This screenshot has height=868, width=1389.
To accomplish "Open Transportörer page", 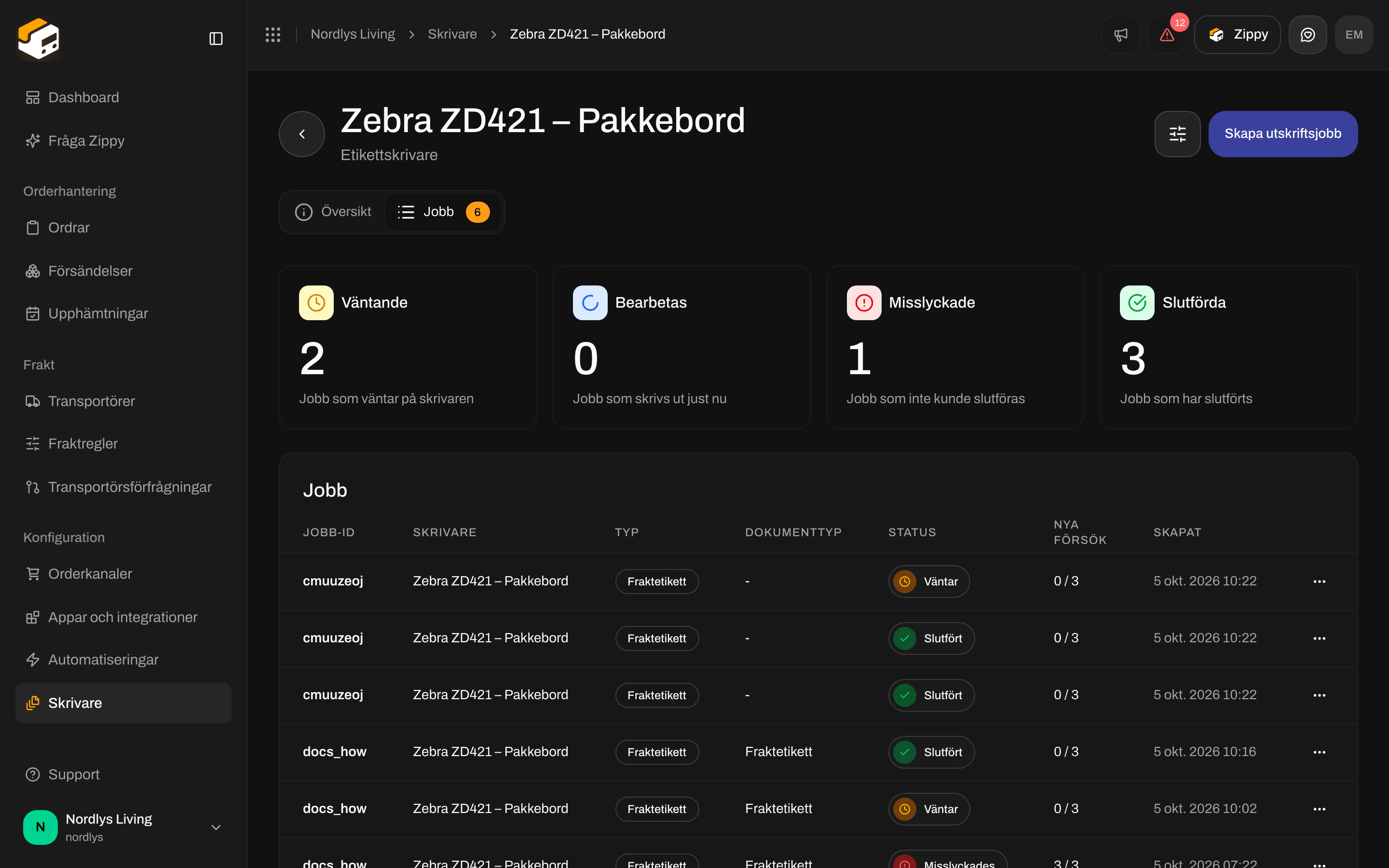I will (x=123, y=401).
